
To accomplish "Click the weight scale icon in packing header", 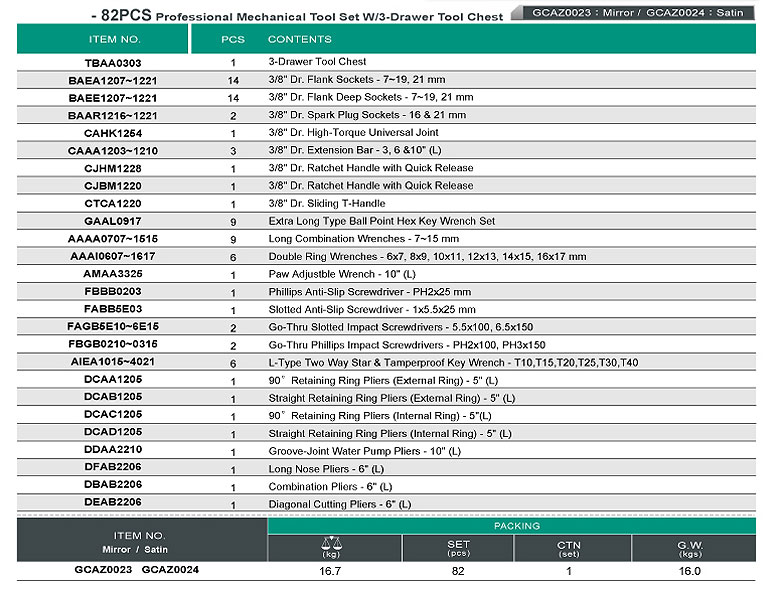I will (x=332, y=543).
